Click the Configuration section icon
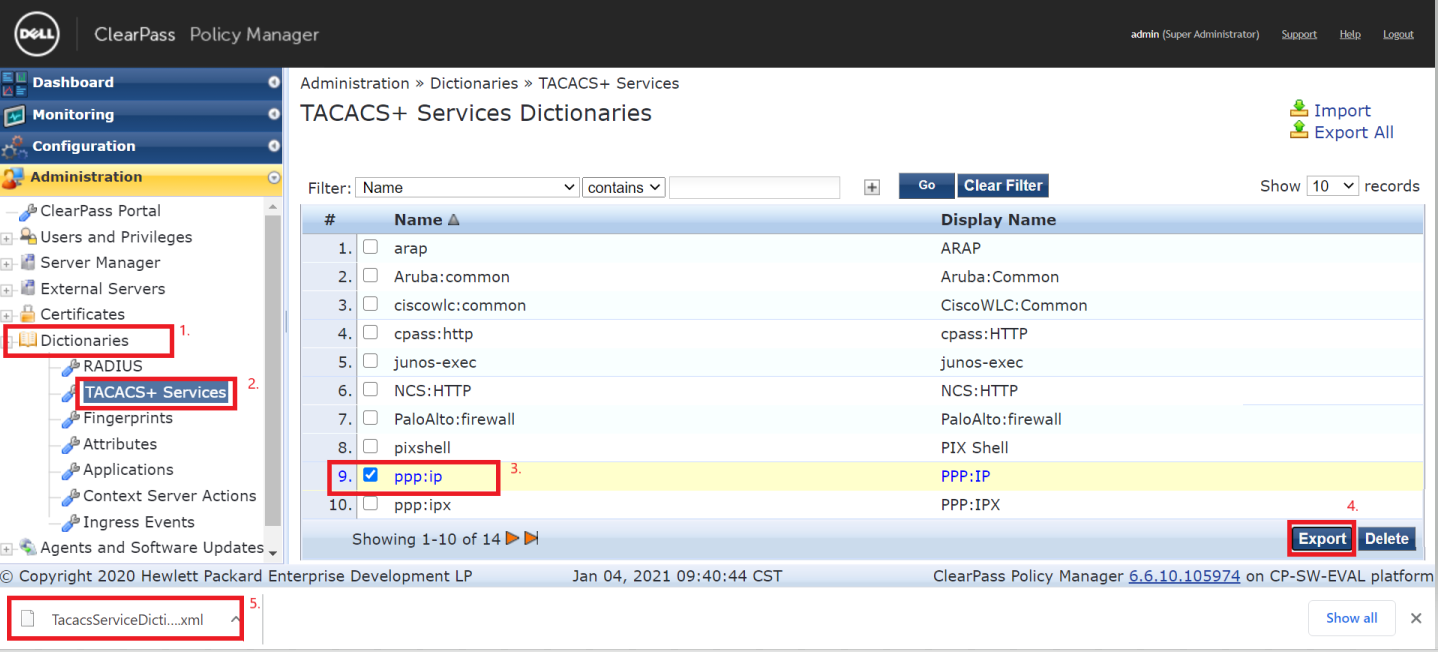The height and width of the screenshot is (652, 1438). (14, 147)
